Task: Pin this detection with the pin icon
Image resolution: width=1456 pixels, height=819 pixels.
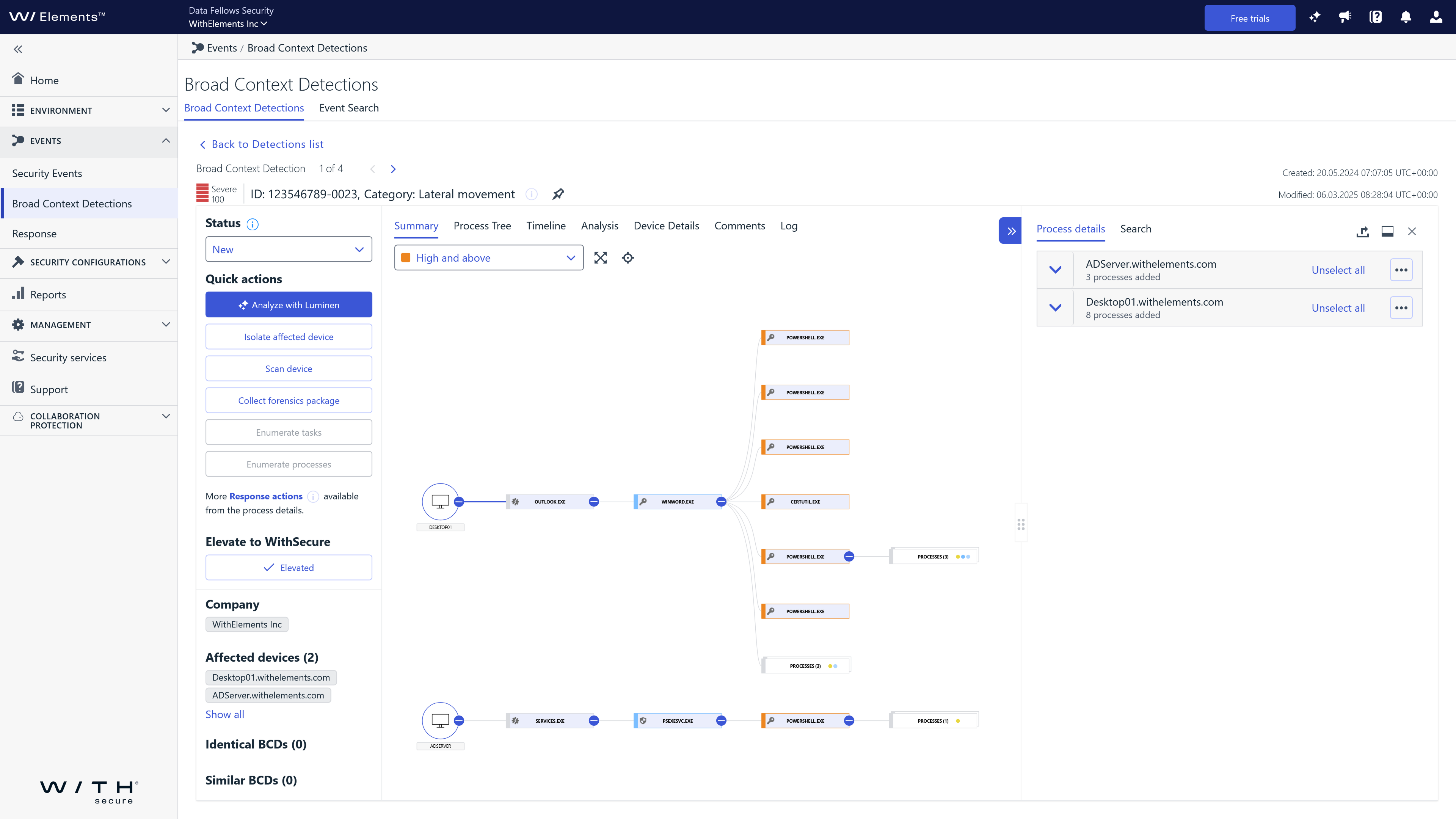Action: pos(558,194)
